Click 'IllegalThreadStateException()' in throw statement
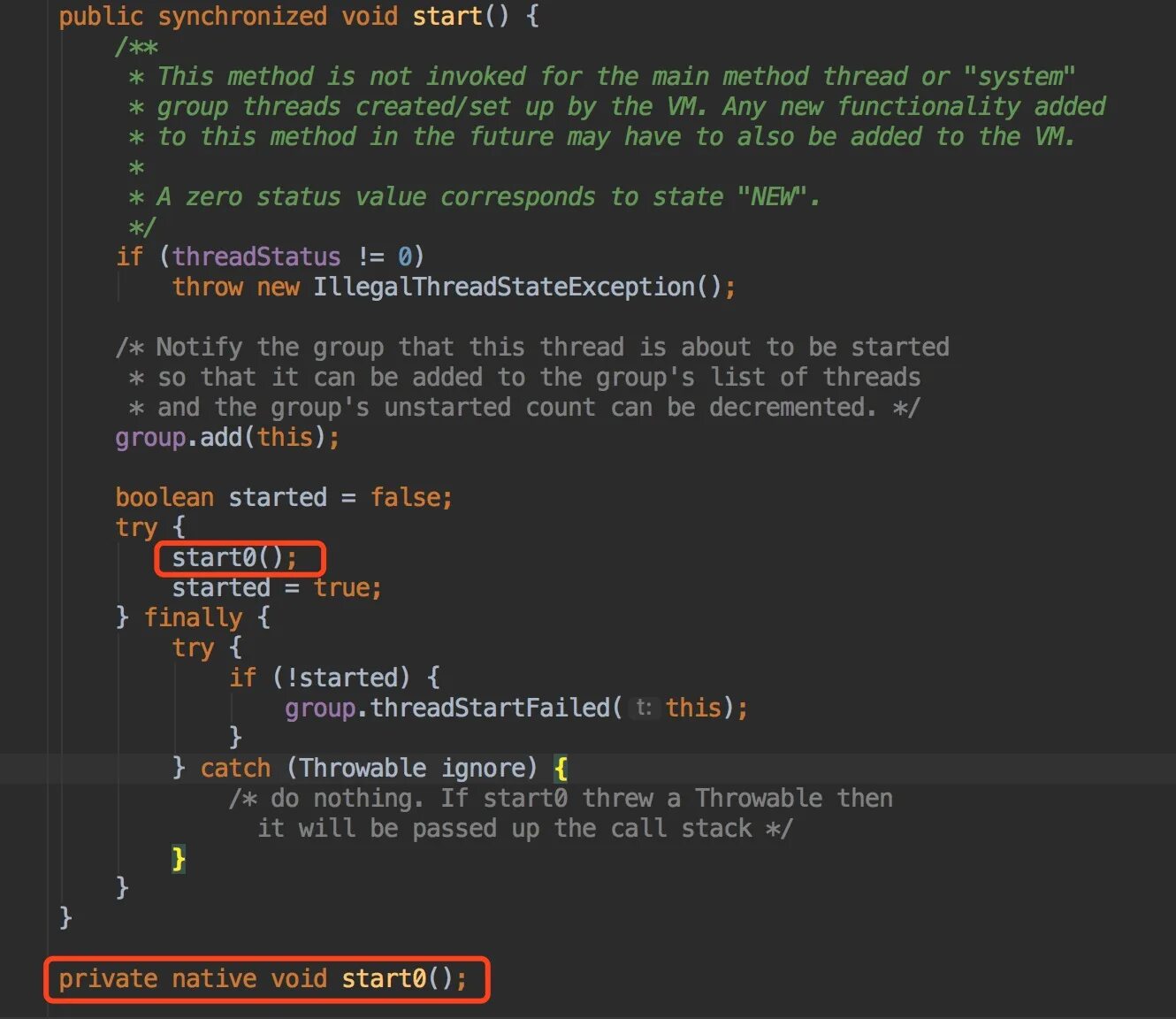The height and width of the screenshot is (1019, 1176). tap(518, 287)
